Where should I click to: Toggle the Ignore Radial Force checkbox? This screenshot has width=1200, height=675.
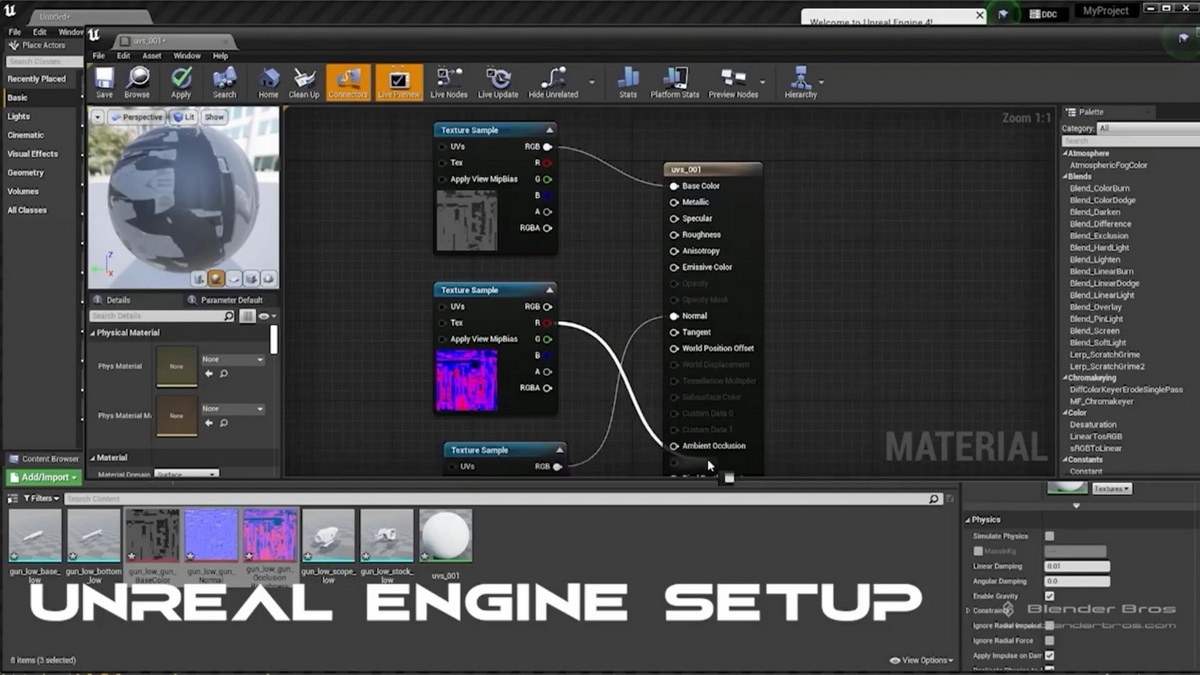click(x=1049, y=641)
